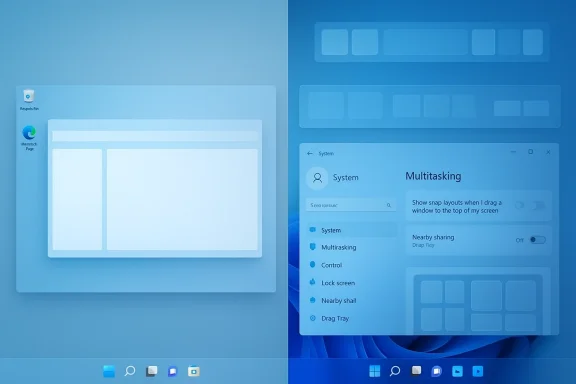Click the settings search input field

pos(351,205)
